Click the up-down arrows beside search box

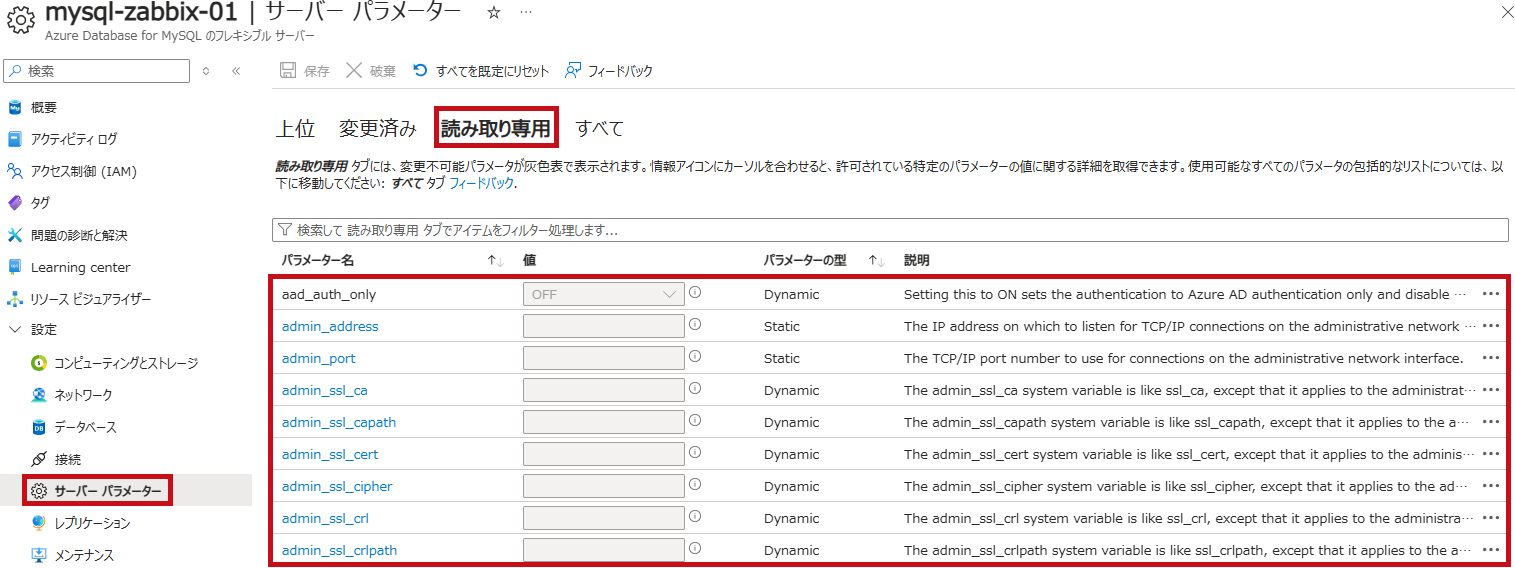point(206,71)
